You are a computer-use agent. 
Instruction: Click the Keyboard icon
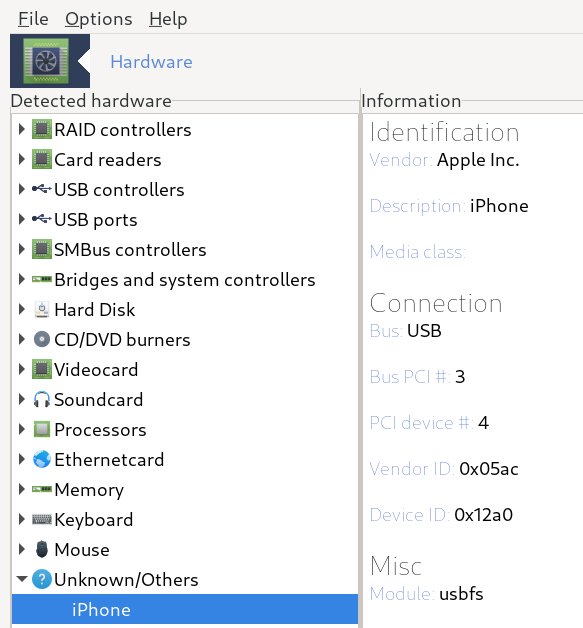click(x=42, y=519)
